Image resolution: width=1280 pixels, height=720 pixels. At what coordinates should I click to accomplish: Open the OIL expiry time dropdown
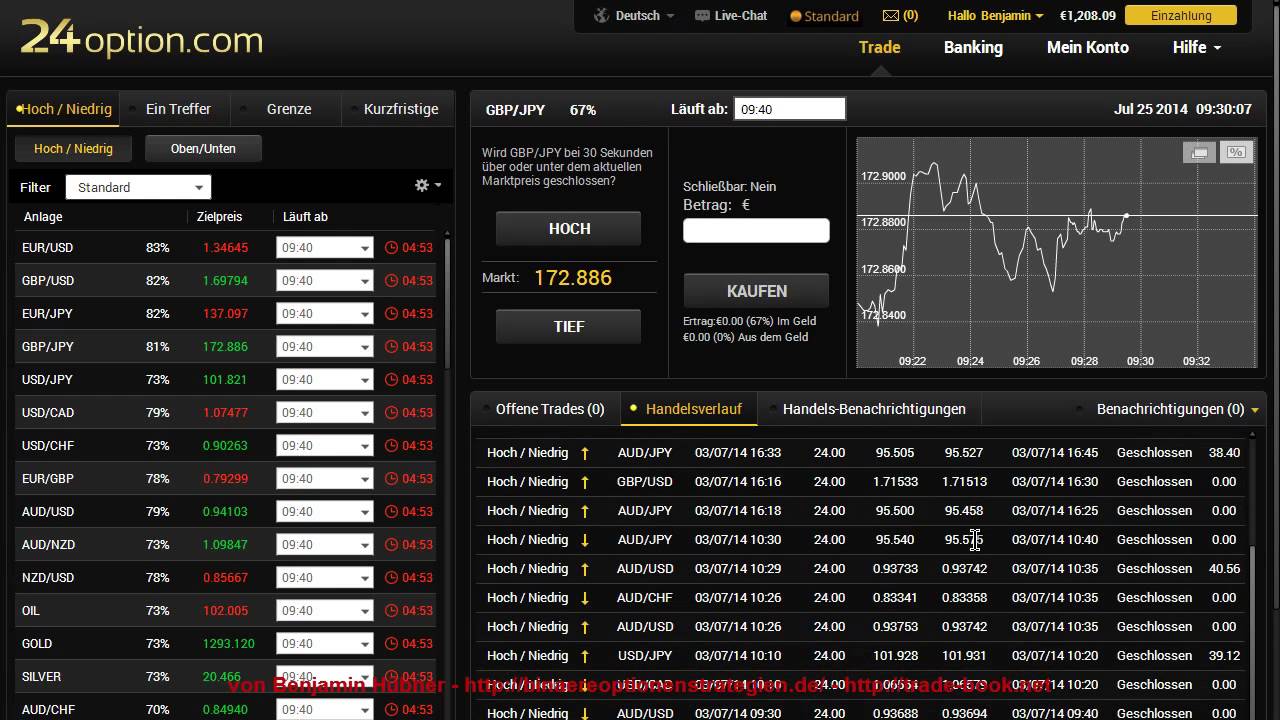pyautogui.click(x=325, y=611)
